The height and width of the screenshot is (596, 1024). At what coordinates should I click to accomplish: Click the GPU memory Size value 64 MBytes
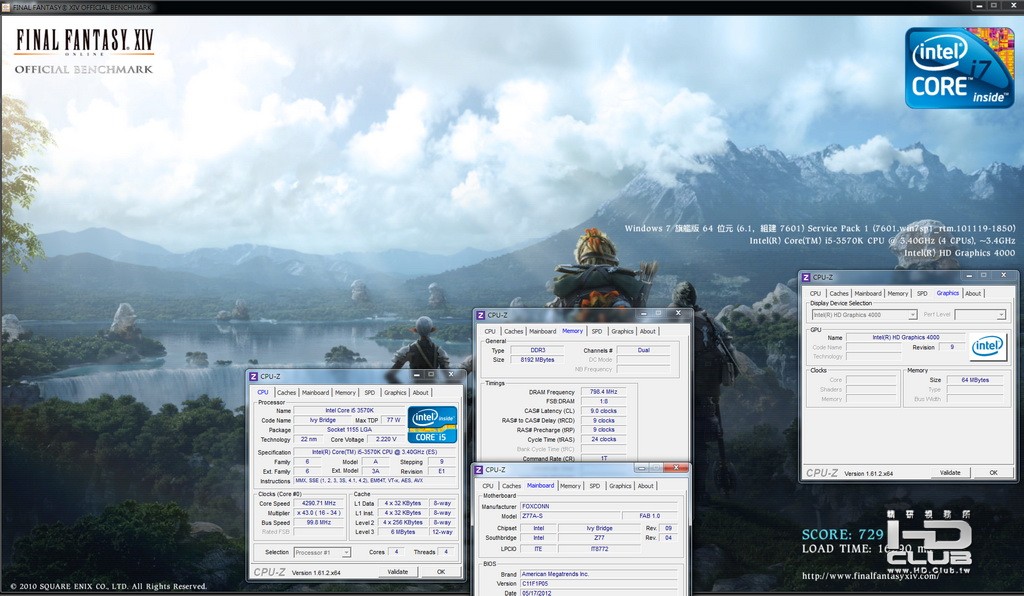tap(975, 381)
